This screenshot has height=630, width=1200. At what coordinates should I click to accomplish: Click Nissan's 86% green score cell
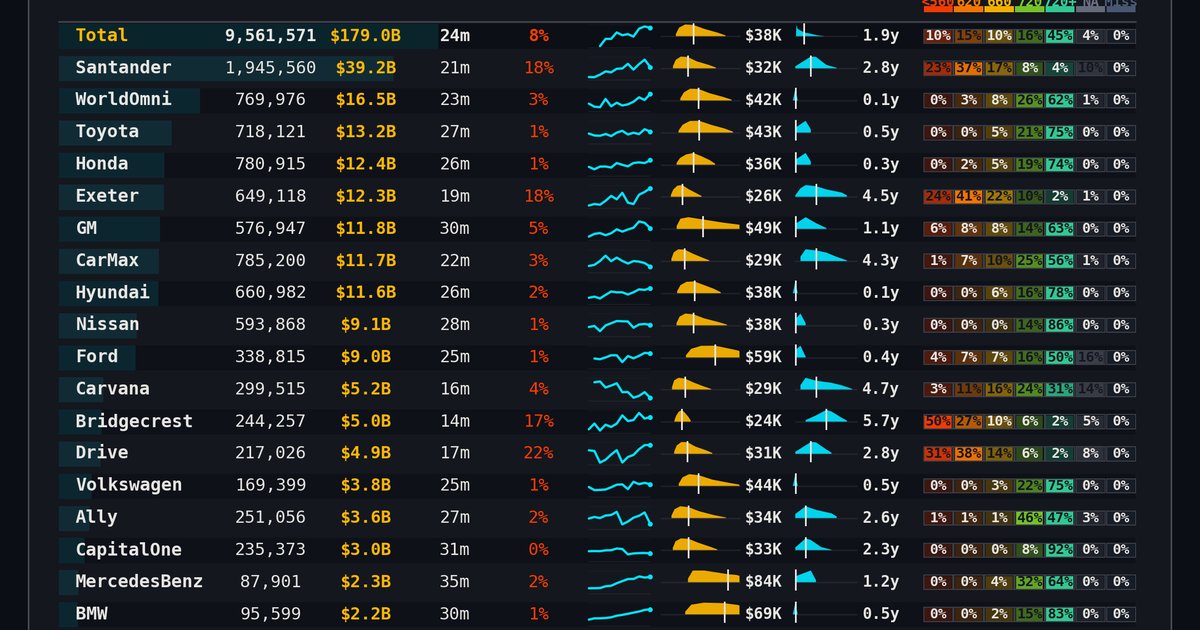click(x=1059, y=325)
